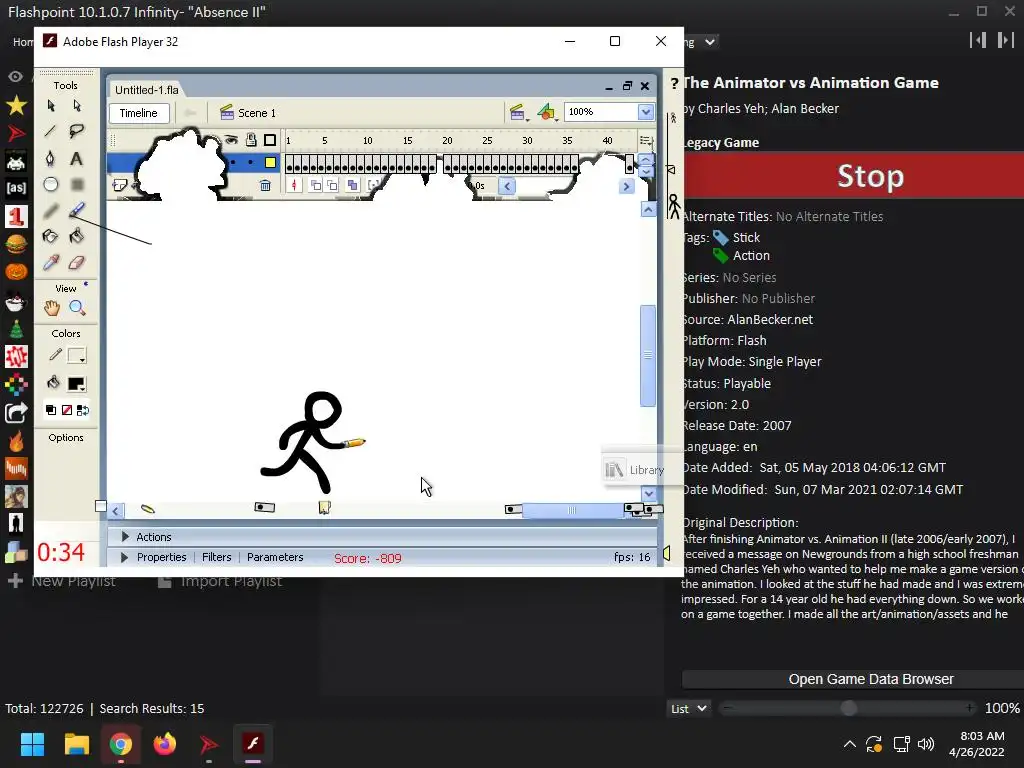
Task: Click the red Stop button in Flashpoint
Action: pyautogui.click(x=854, y=176)
